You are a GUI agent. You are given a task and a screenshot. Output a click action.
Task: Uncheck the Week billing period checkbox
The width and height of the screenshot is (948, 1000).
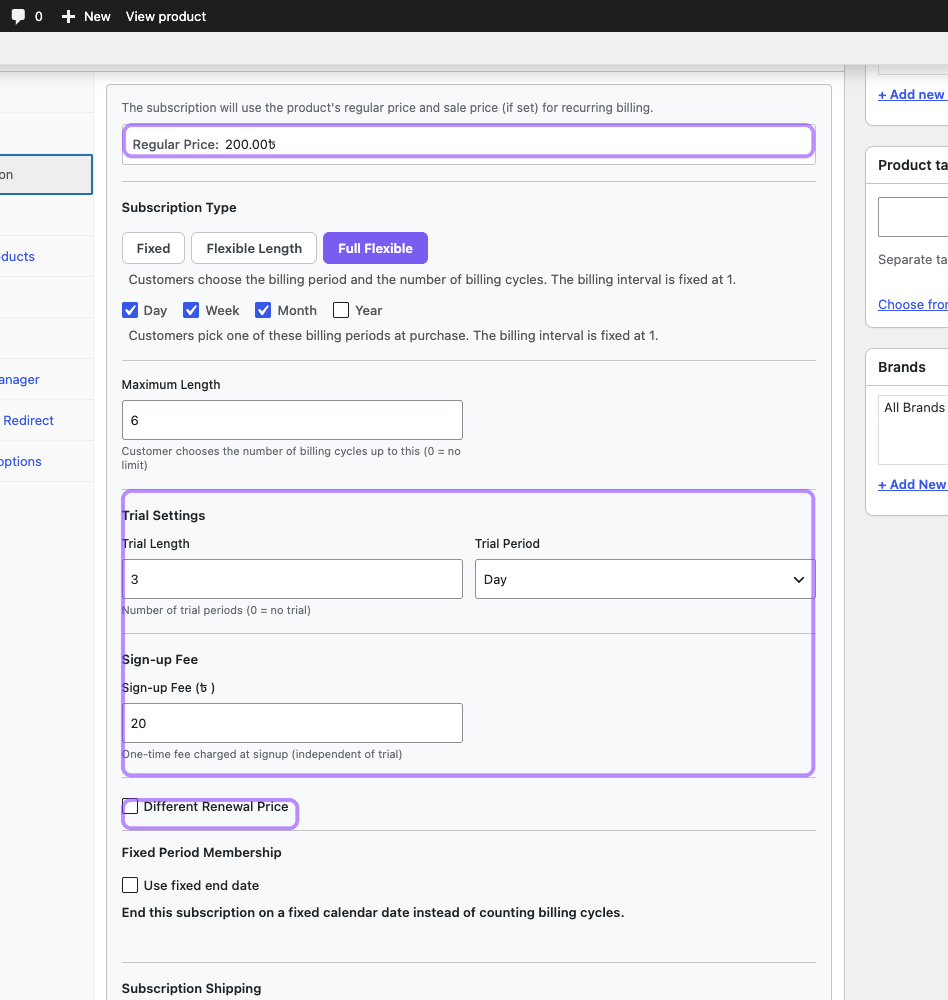pyautogui.click(x=191, y=311)
